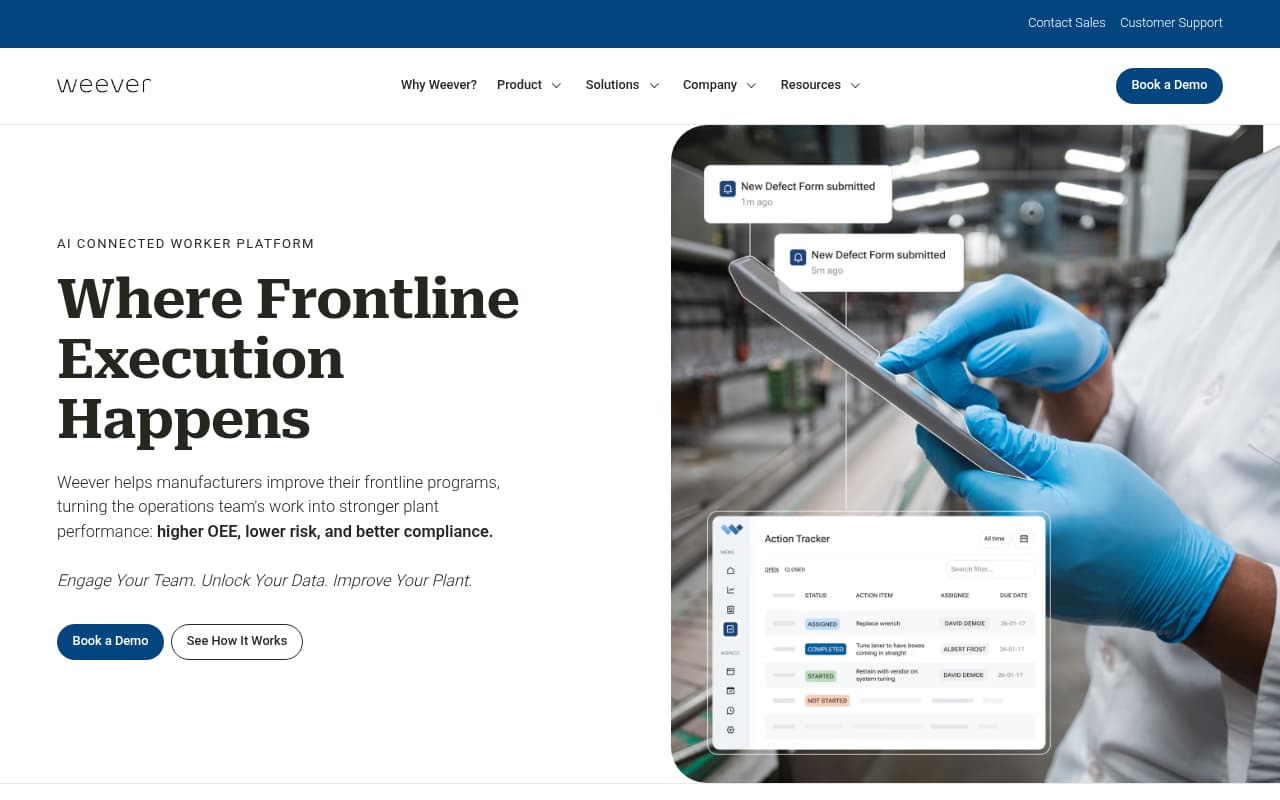1280x800 pixels.
Task: Open the settings gear icon in sidebar
Action: point(730,730)
